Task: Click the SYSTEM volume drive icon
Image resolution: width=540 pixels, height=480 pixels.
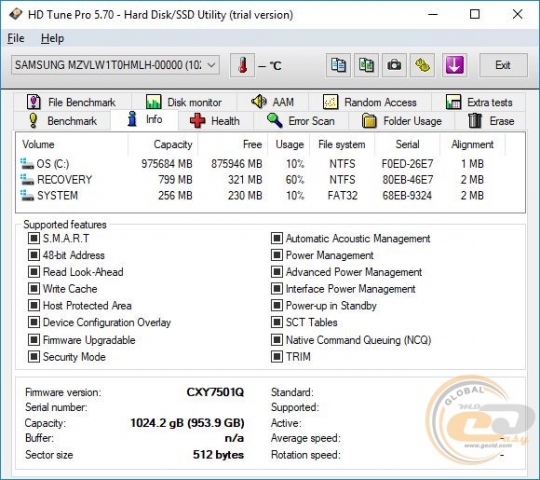Action: 27,195
